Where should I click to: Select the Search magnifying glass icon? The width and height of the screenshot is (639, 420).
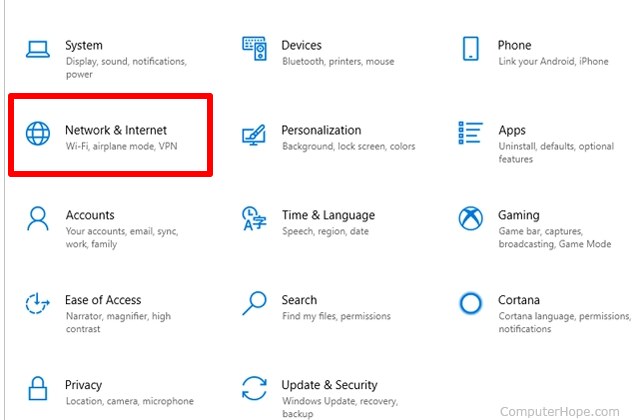tap(254, 303)
